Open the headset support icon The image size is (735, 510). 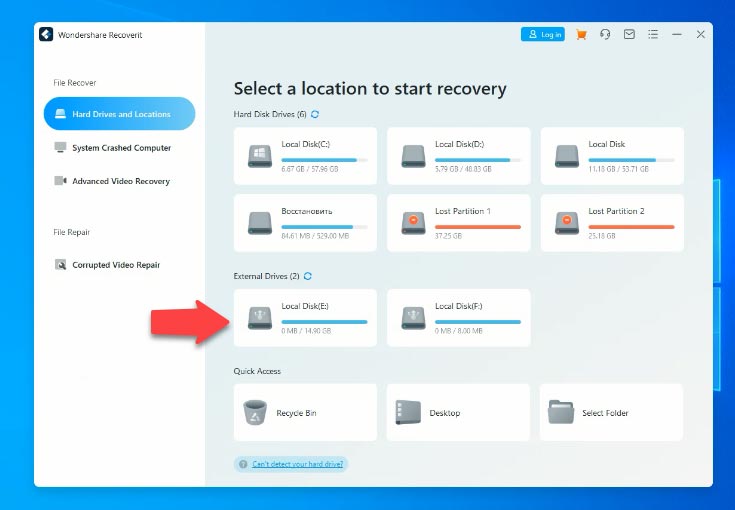[x=605, y=34]
